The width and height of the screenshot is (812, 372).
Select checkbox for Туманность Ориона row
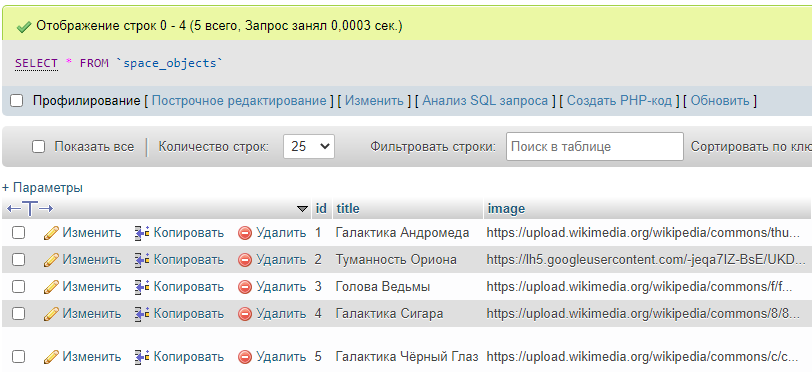click(19, 259)
